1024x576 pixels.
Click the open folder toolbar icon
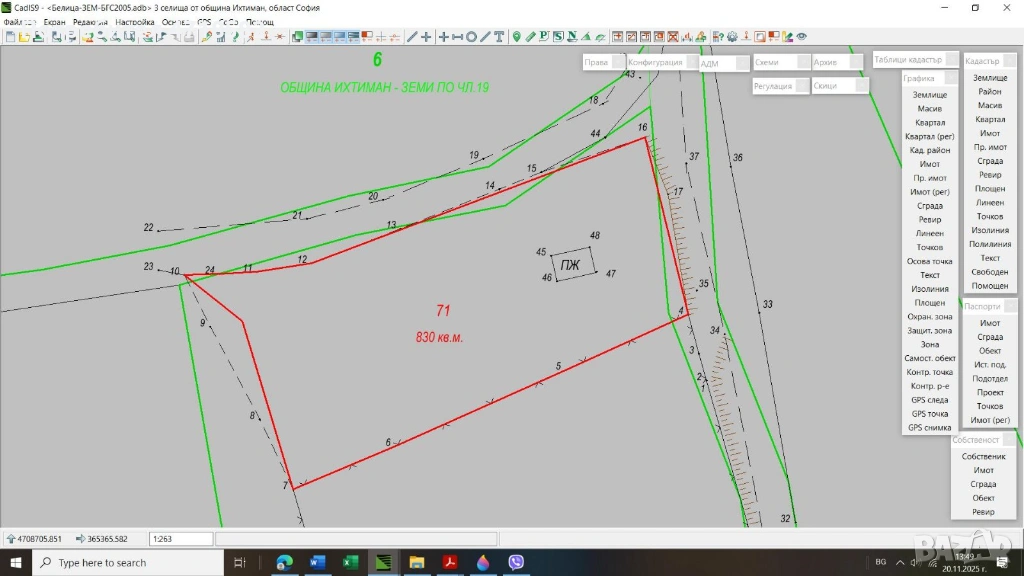[x=23, y=37]
